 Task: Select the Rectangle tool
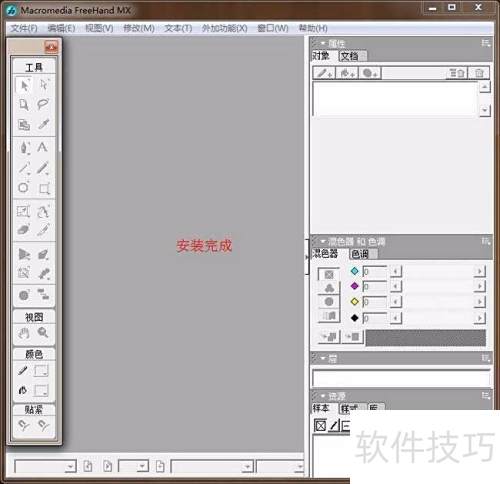pos(44,188)
